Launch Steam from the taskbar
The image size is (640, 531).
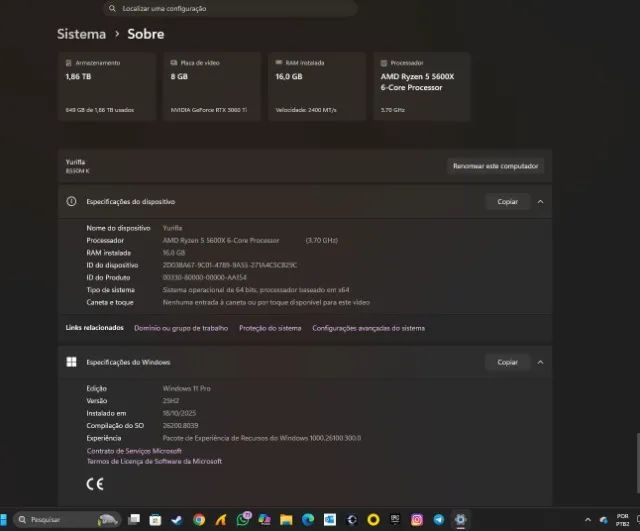[177, 520]
